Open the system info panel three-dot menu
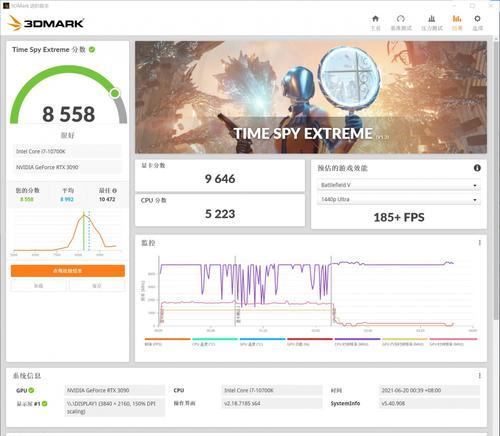The image size is (500, 436). (x=480, y=376)
